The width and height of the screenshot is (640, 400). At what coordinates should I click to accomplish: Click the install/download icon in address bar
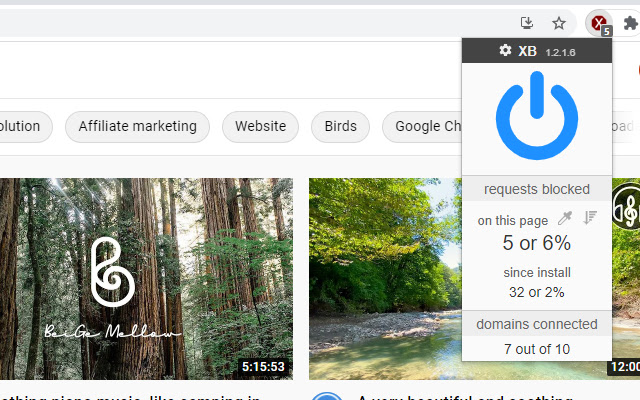click(527, 23)
